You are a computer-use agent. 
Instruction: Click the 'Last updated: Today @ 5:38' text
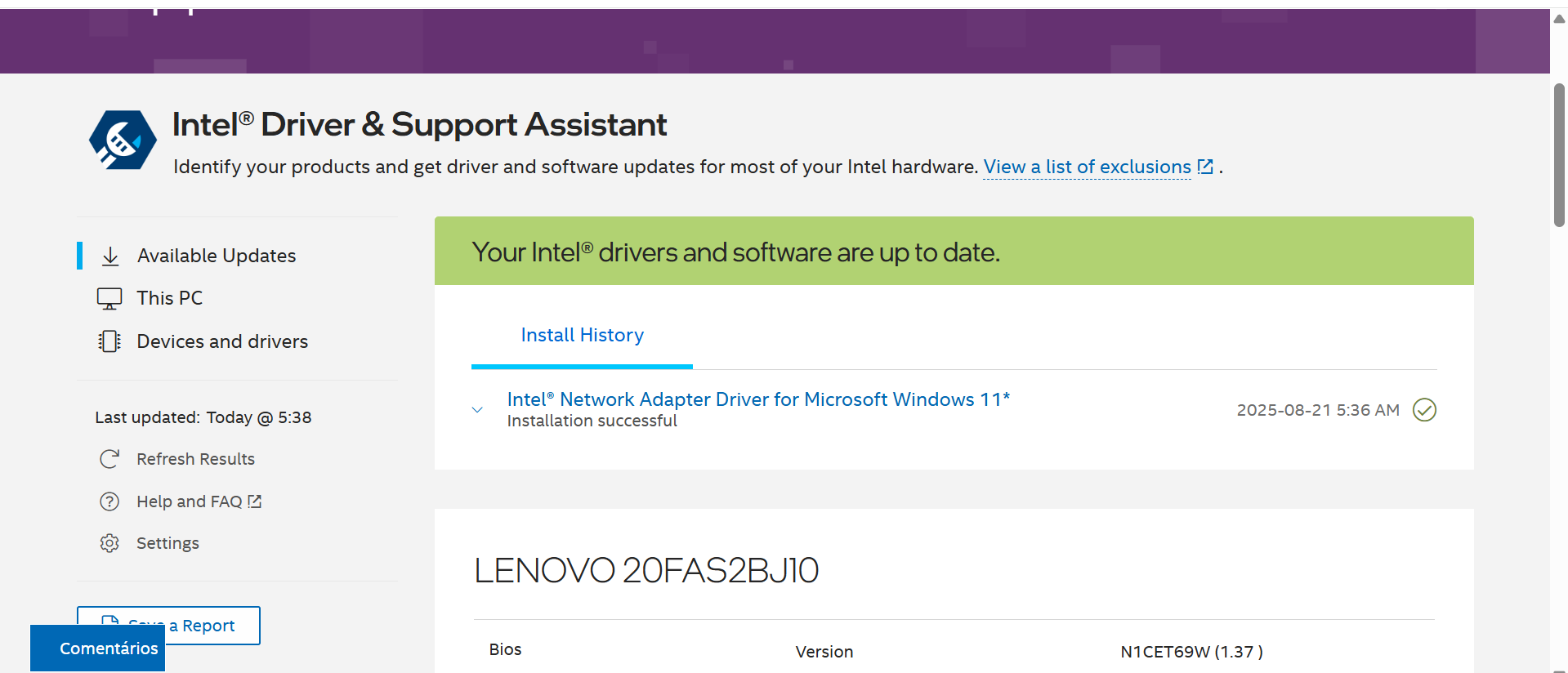click(x=203, y=417)
